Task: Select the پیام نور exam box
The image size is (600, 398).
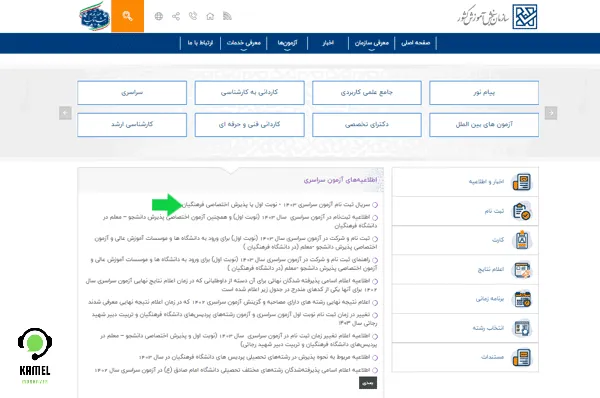Action: (484, 93)
